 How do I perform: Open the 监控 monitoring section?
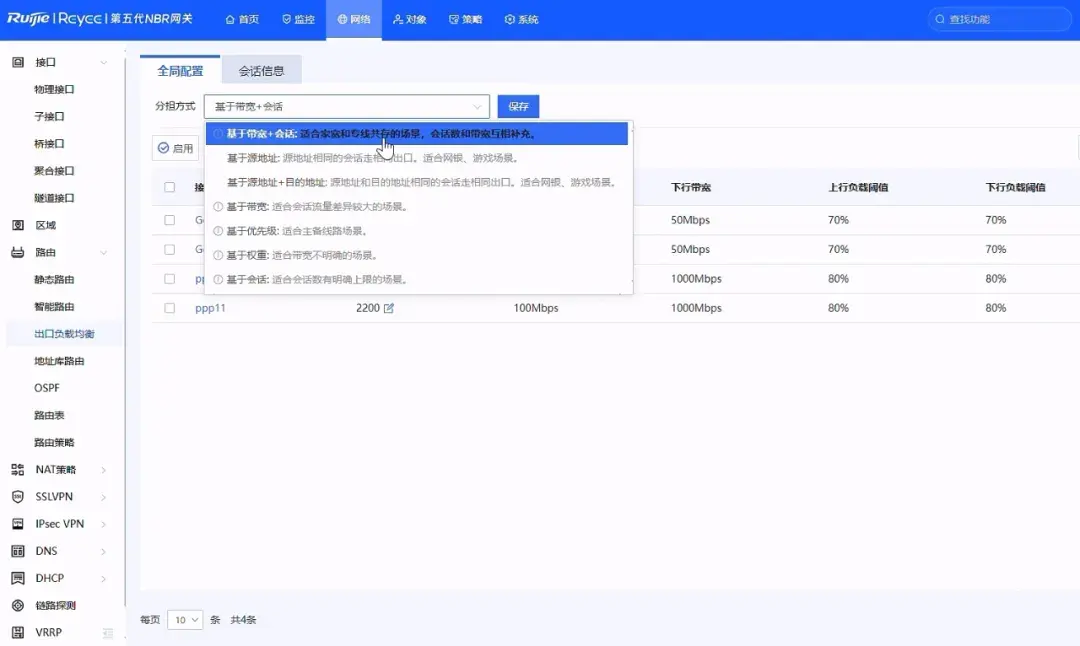(297, 19)
